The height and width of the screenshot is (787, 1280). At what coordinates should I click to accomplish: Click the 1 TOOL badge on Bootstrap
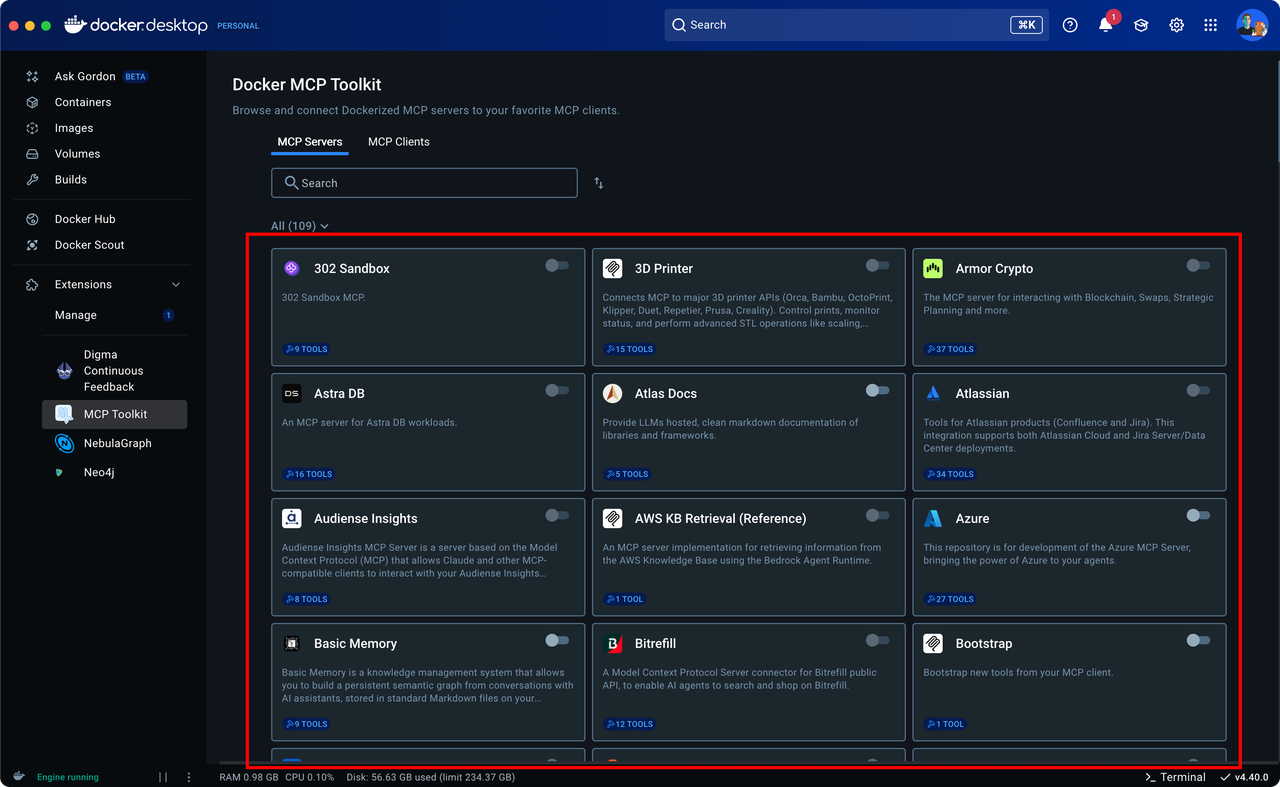[x=945, y=724]
